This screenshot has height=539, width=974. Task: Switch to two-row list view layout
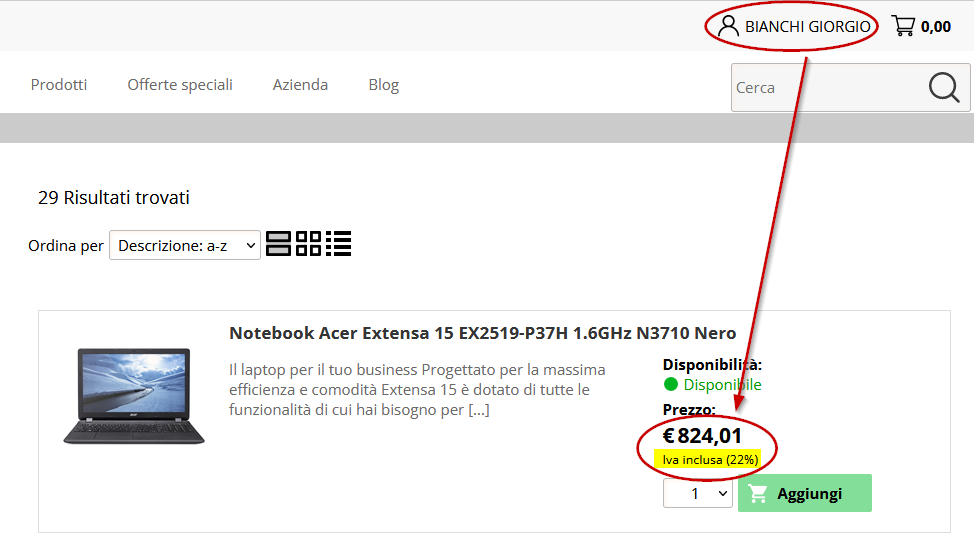click(278, 243)
